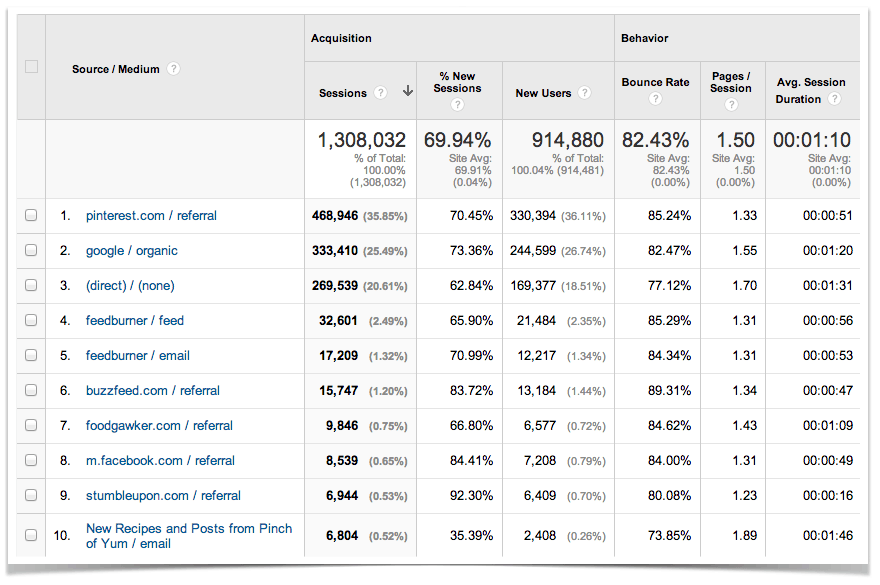The width and height of the screenshot is (880, 585).
Task: Click help icon next to Source / Medium
Action: coord(174,69)
